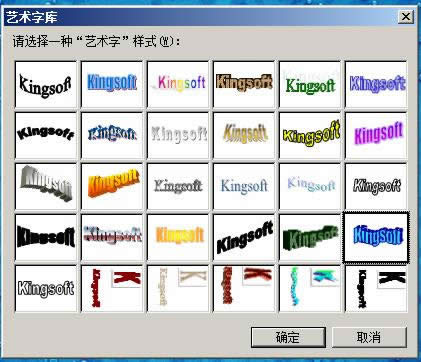Select the brown wood-textured Kingsoft style
This screenshot has width=421, height=362.
[x=244, y=84]
